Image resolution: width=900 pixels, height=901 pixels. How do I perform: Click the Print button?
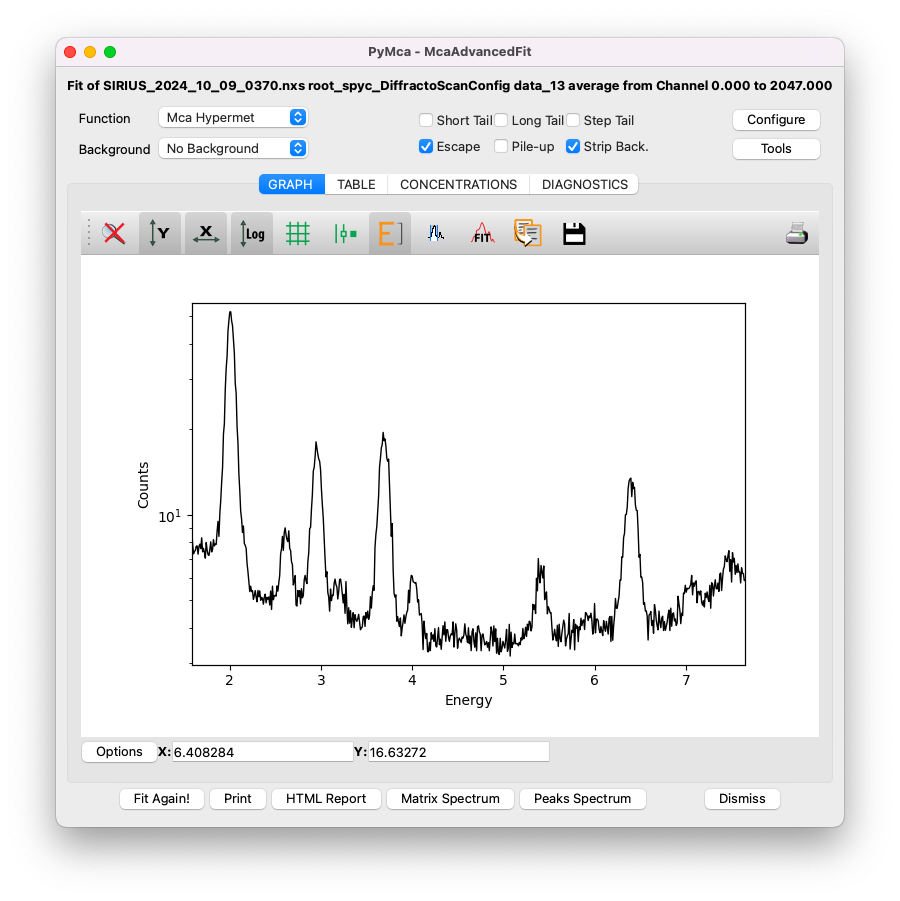(x=238, y=799)
